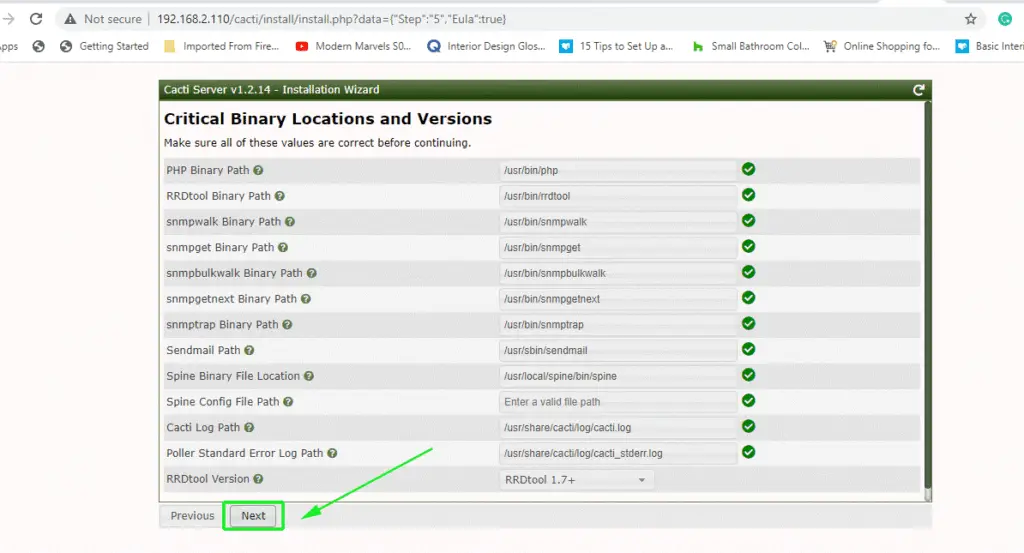This screenshot has width=1024, height=553.
Task: Click the help icon beside Spine Binary File Location
Action: click(309, 376)
